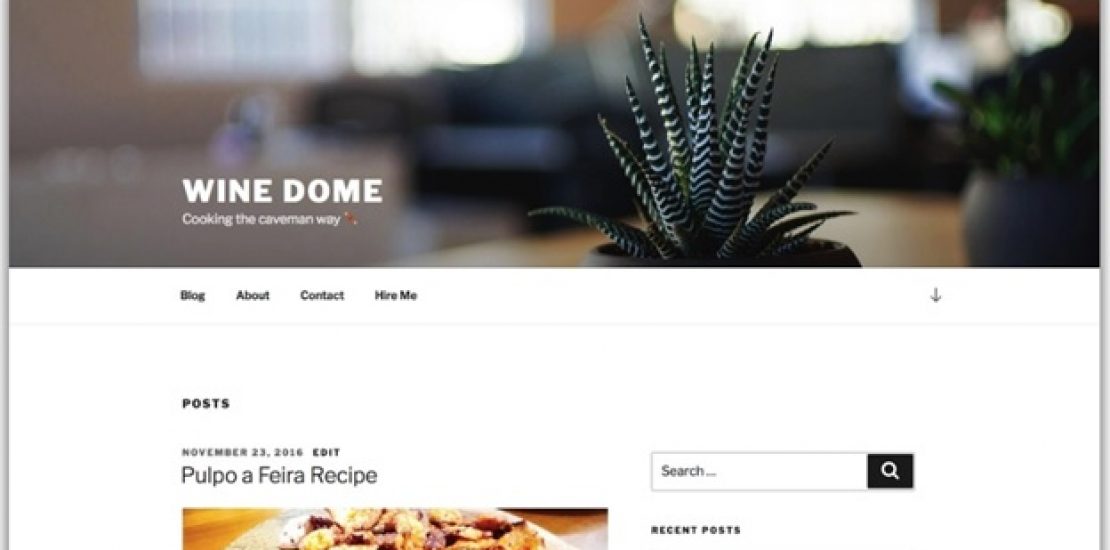Open the About page

[x=253, y=296]
